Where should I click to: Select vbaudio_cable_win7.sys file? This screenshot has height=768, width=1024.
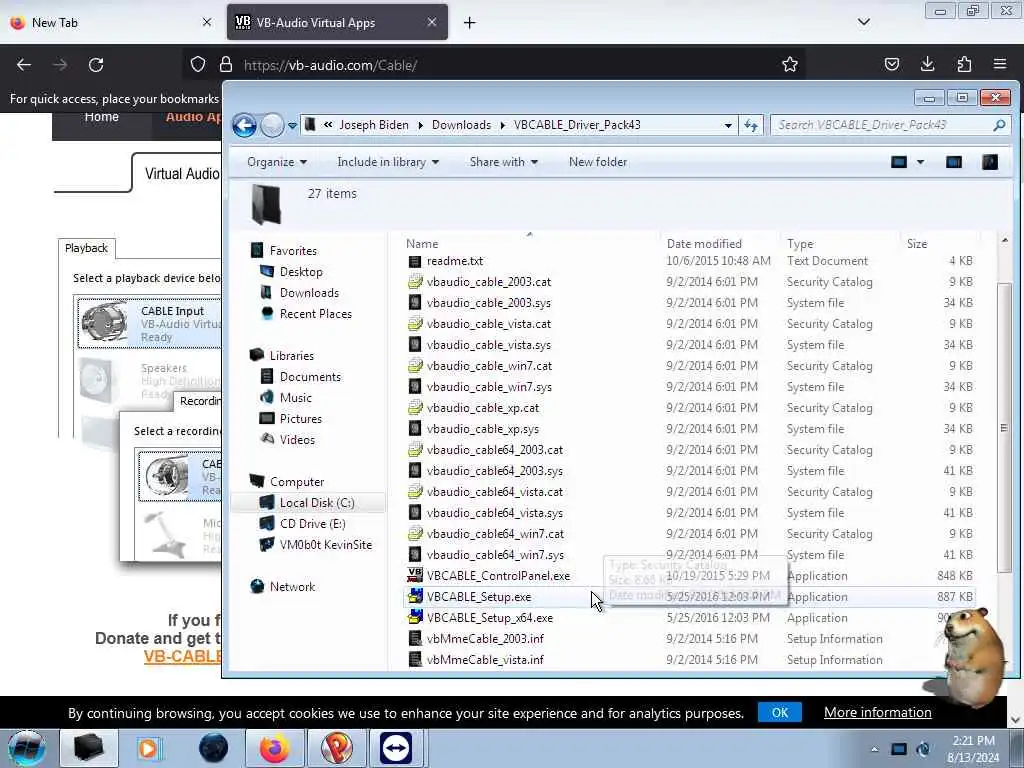click(489, 387)
